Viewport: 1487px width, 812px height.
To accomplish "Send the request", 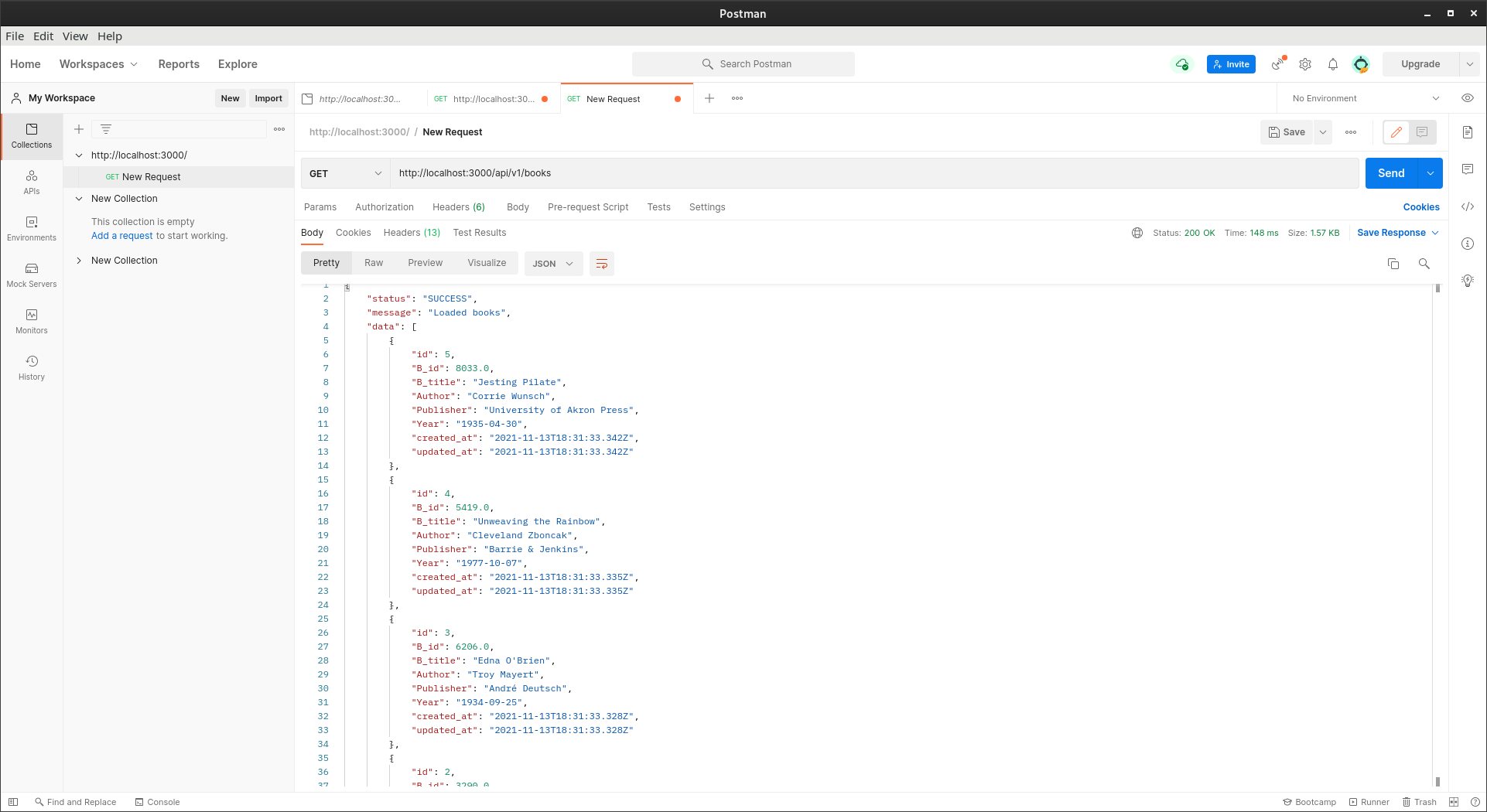I will click(1391, 173).
